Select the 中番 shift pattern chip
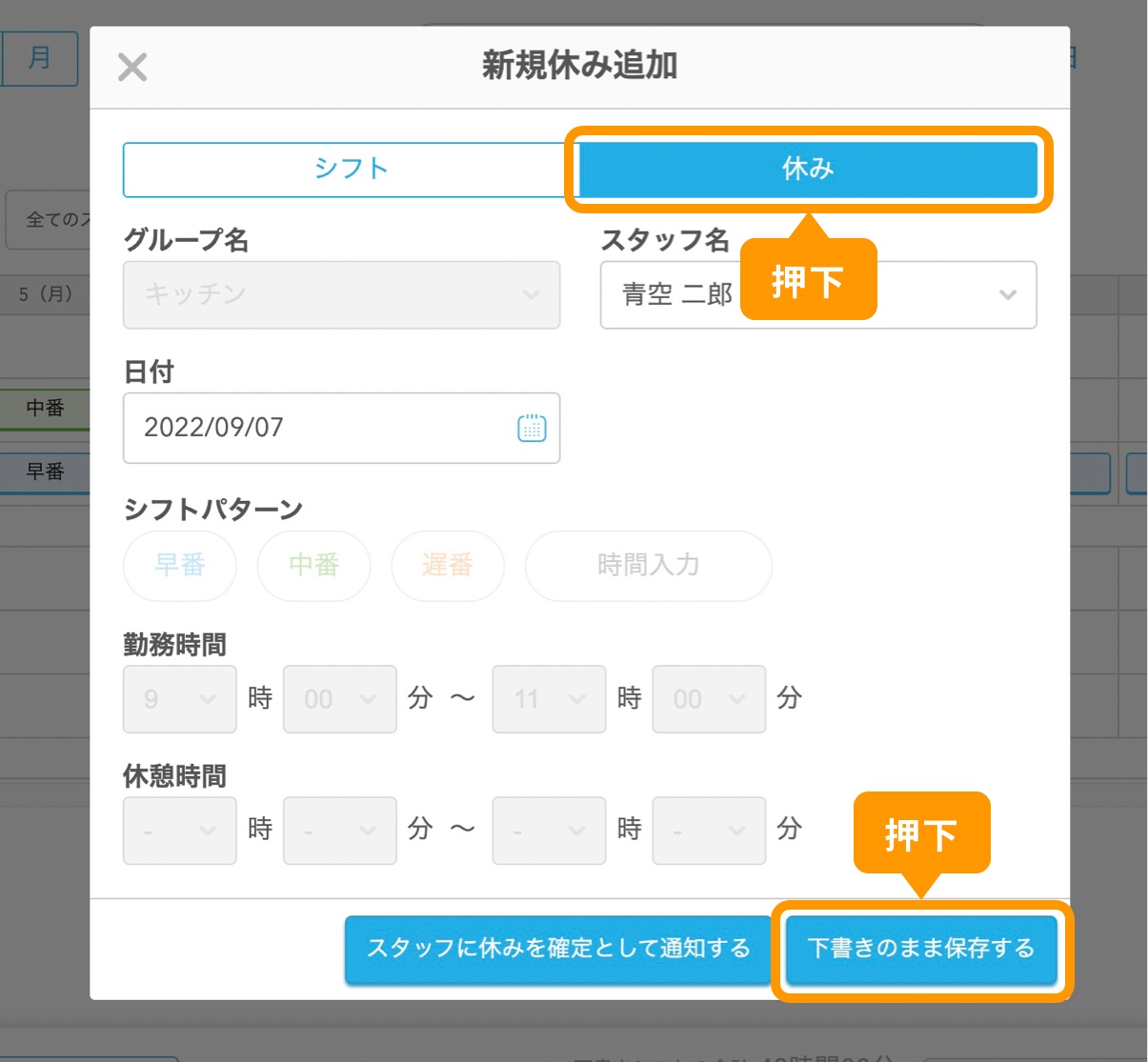Viewport: 1148px width, 1062px height. (313, 566)
